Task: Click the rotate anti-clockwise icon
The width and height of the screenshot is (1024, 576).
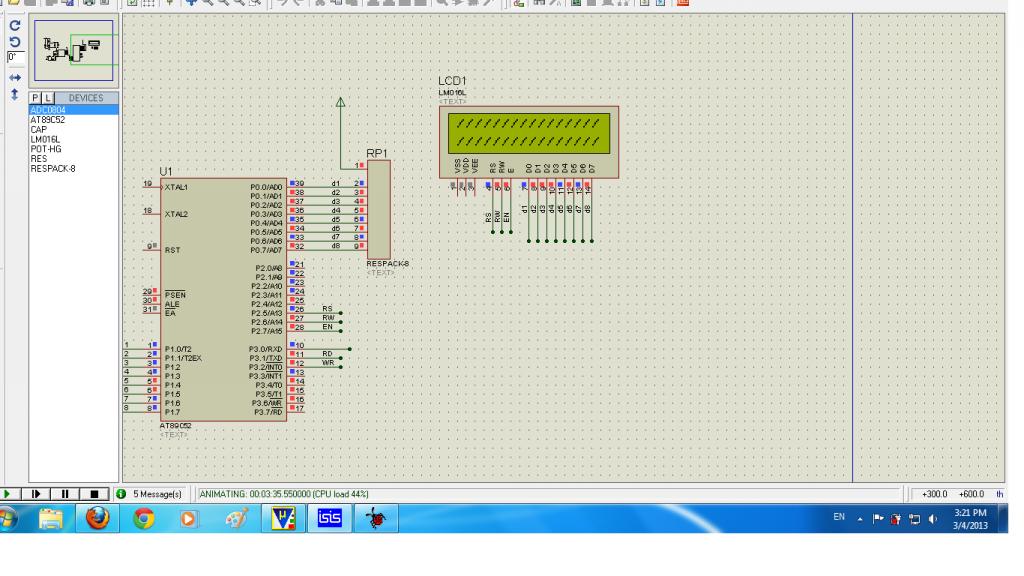Action: point(13,41)
